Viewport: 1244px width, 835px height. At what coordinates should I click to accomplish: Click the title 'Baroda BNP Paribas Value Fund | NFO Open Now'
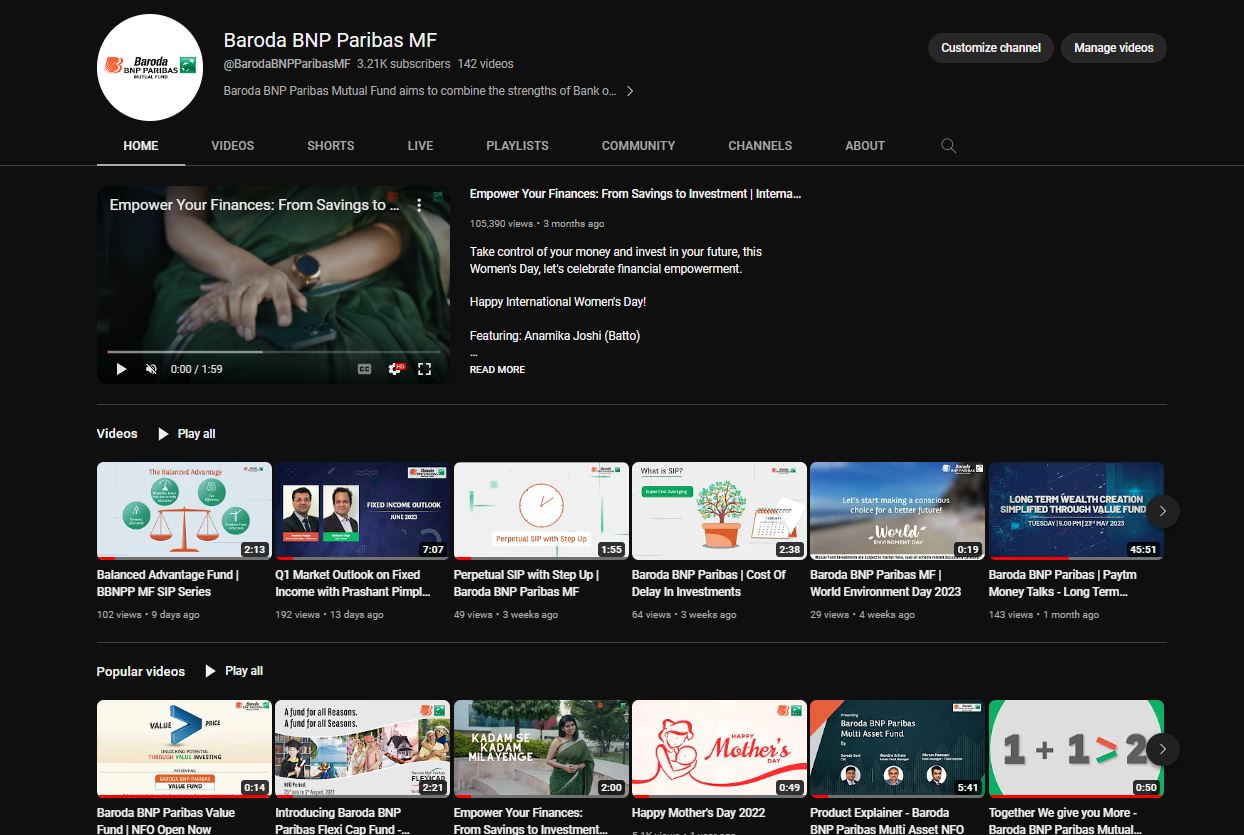(166, 821)
